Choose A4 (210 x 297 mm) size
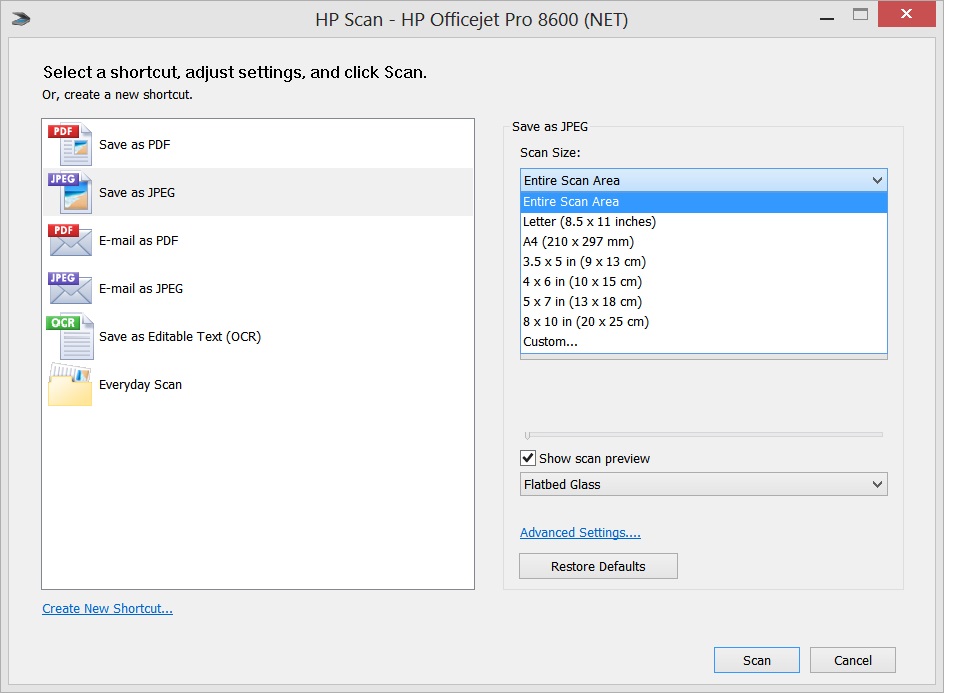The width and height of the screenshot is (960, 693). pos(703,242)
